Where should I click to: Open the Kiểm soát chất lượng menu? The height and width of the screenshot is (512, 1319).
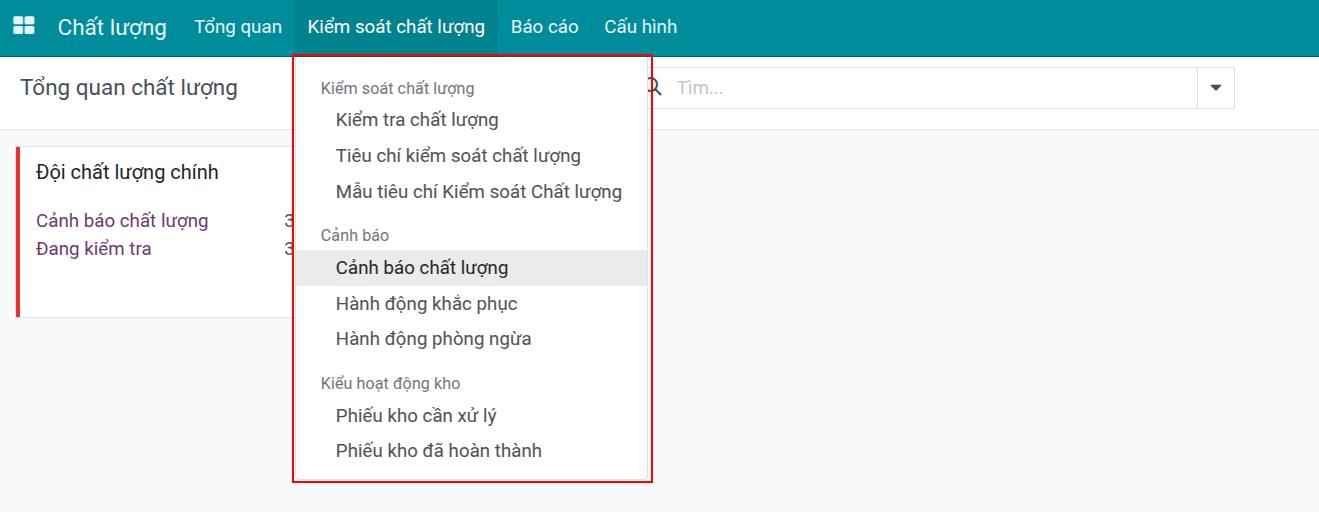coord(396,27)
